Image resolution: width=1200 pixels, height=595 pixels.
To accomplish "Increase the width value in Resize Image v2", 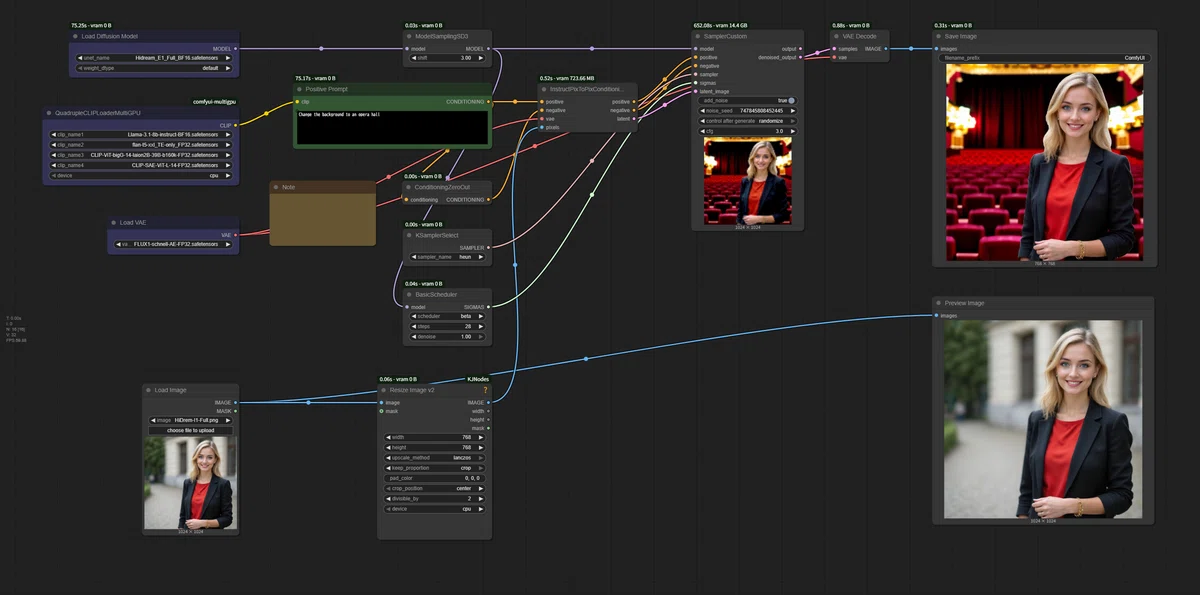I will (481, 436).
